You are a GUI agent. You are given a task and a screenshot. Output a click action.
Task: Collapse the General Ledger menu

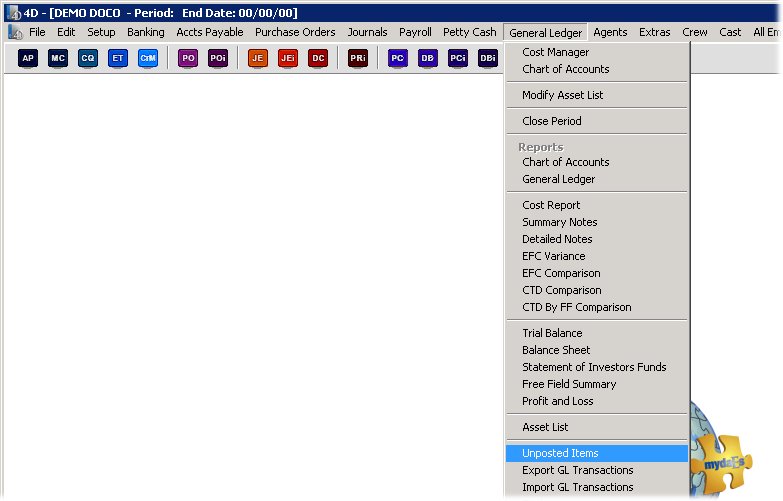(545, 33)
